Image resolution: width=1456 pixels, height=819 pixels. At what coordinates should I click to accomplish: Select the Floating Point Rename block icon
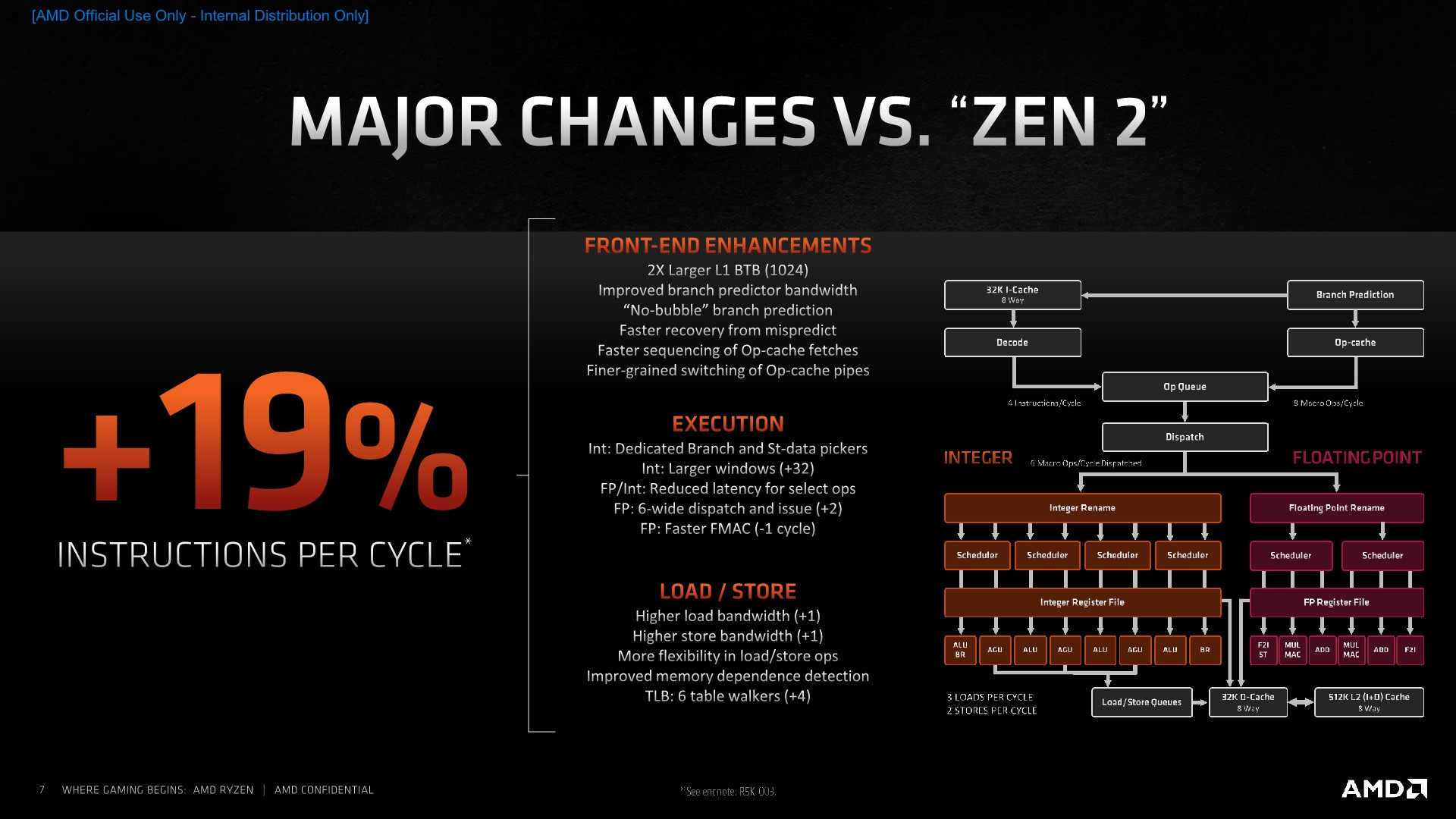[x=1337, y=507]
